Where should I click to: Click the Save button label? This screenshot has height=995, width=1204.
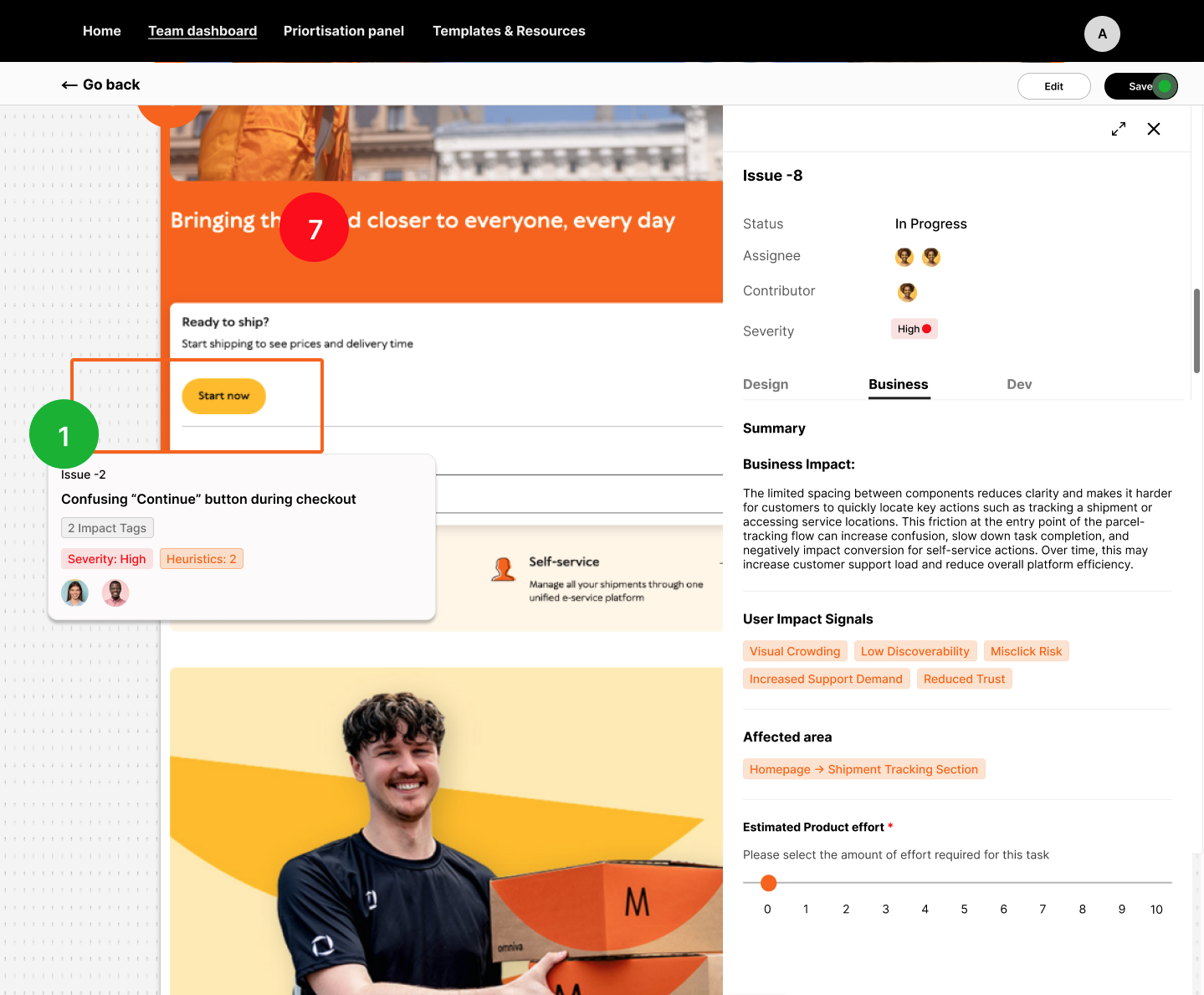(x=1140, y=86)
